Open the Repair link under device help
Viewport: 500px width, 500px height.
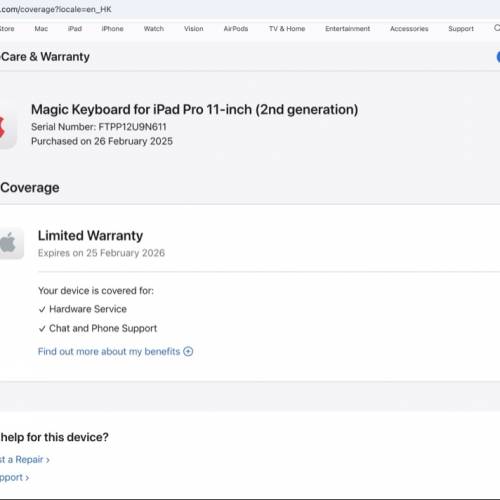[25, 460]
